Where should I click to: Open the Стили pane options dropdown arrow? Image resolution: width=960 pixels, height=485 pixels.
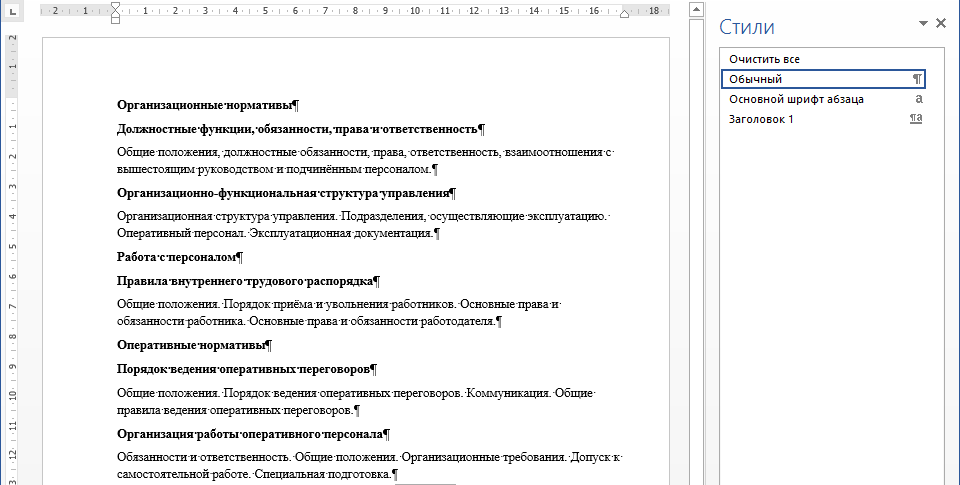(x=922, y=24)
